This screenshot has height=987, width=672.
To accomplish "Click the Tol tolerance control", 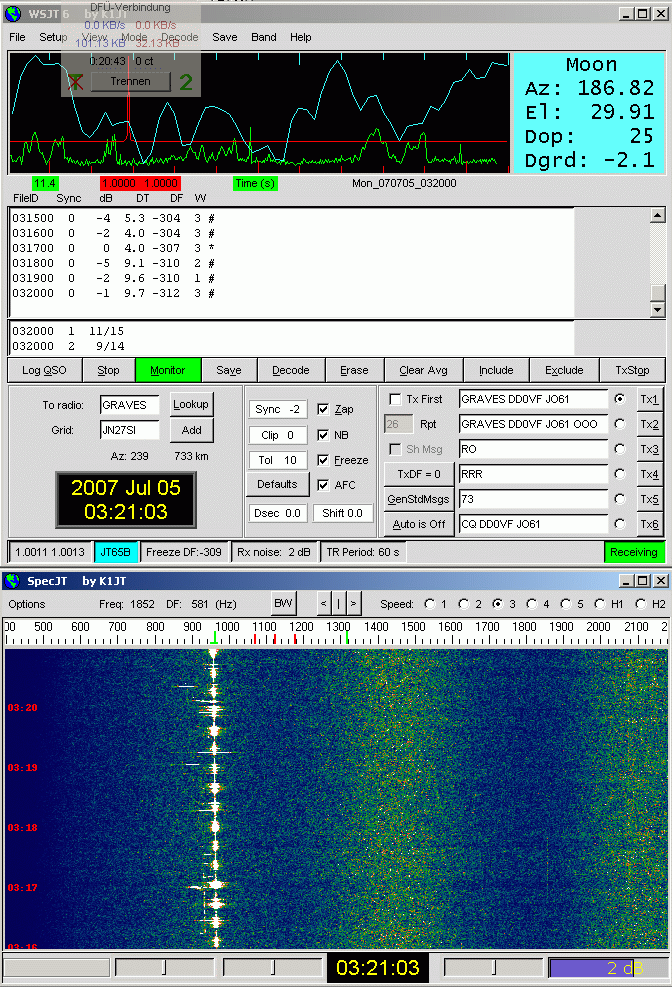I will pyautogui.click(x=277, y=460).
